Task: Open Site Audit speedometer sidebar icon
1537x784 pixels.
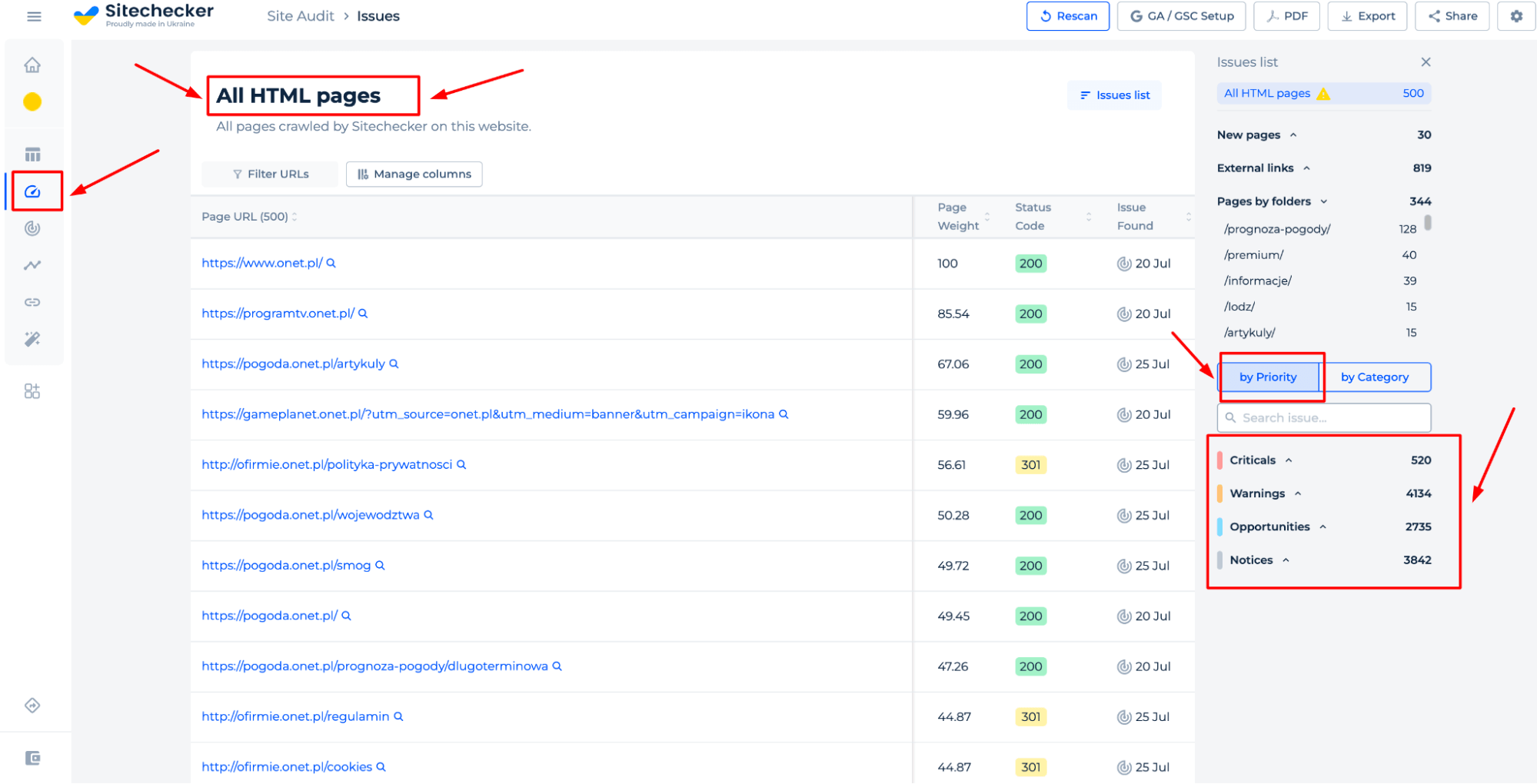Action: click(32, 191)
